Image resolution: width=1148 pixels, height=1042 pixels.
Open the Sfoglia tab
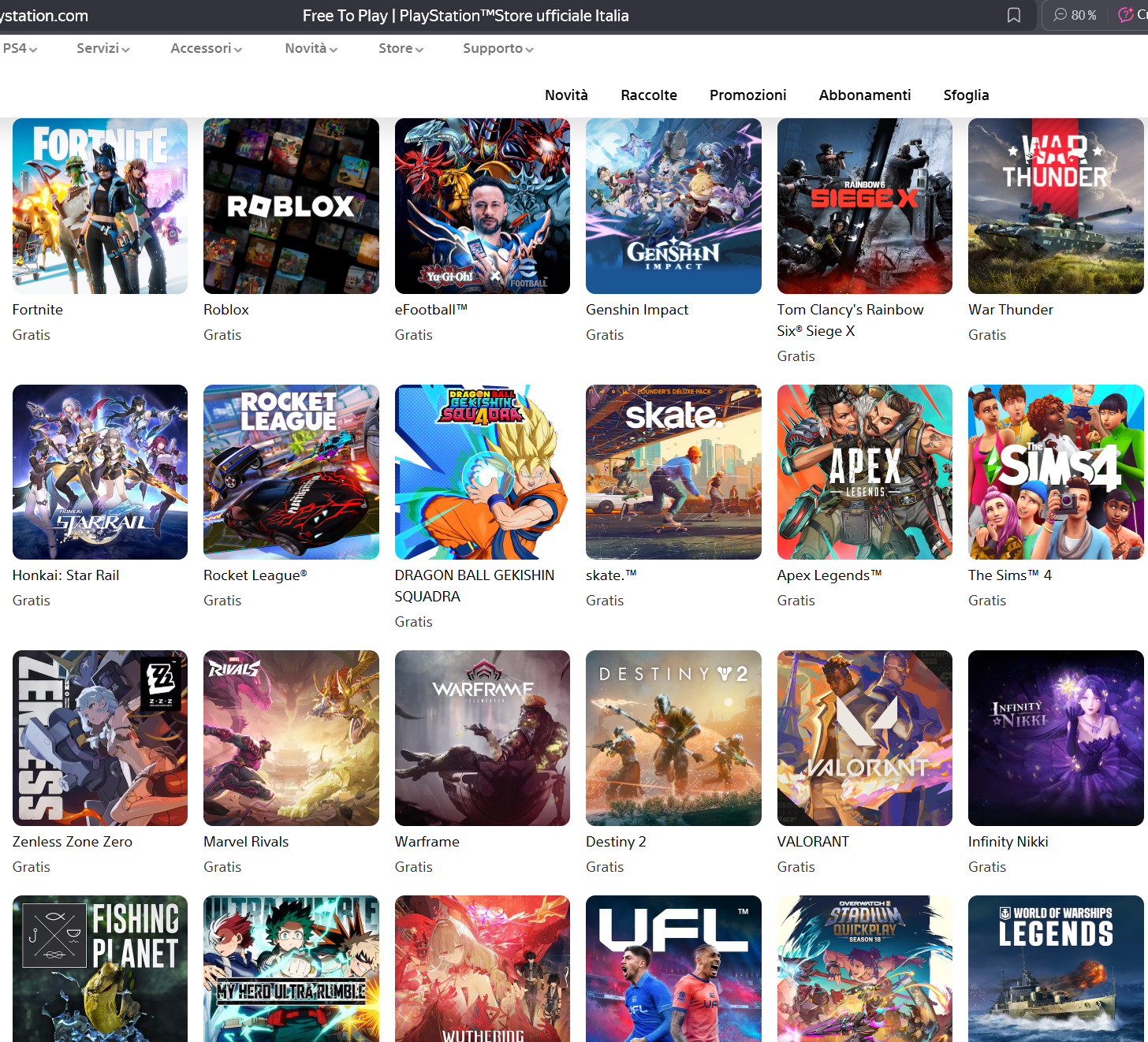[x=966, y=95]
